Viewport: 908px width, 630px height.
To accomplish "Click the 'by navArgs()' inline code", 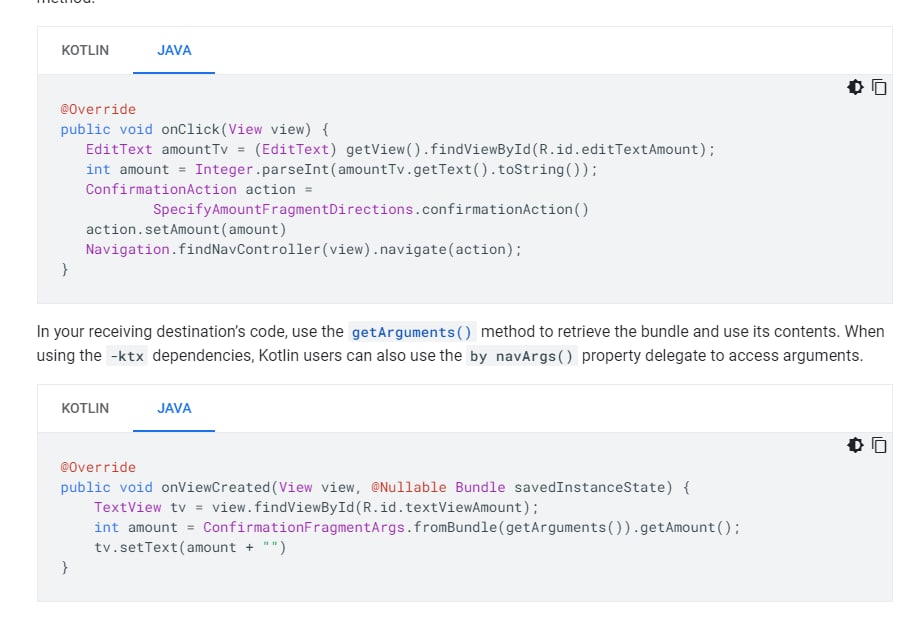I will coord(521,356).
